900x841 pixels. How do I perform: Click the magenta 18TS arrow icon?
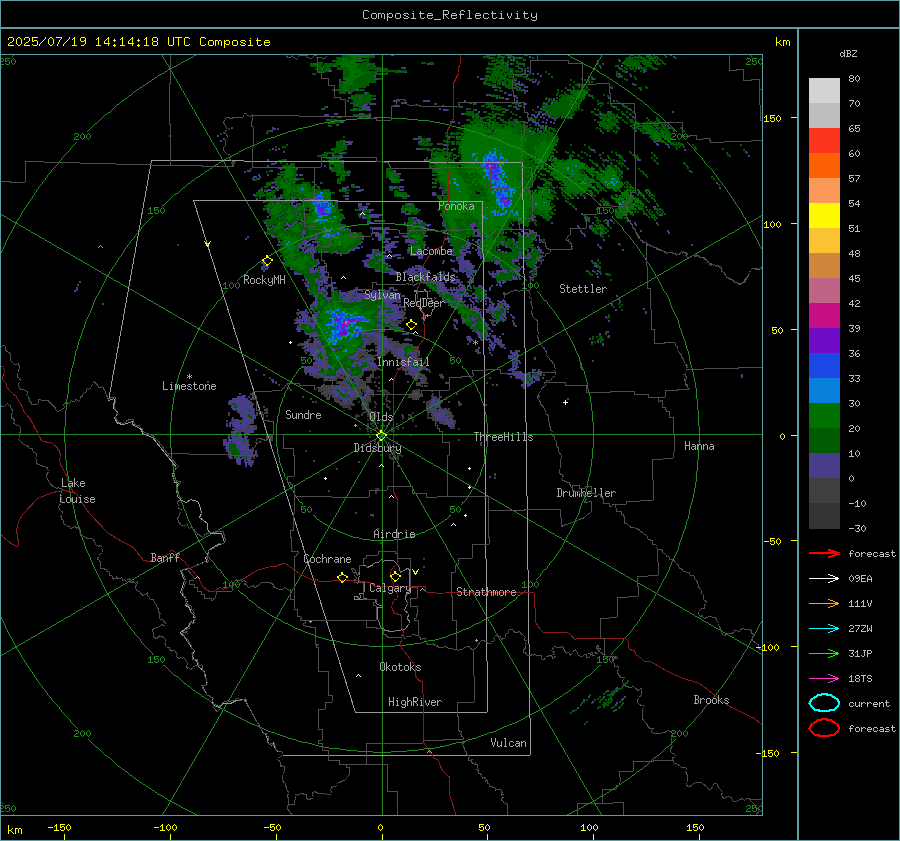tap(824, 679)
